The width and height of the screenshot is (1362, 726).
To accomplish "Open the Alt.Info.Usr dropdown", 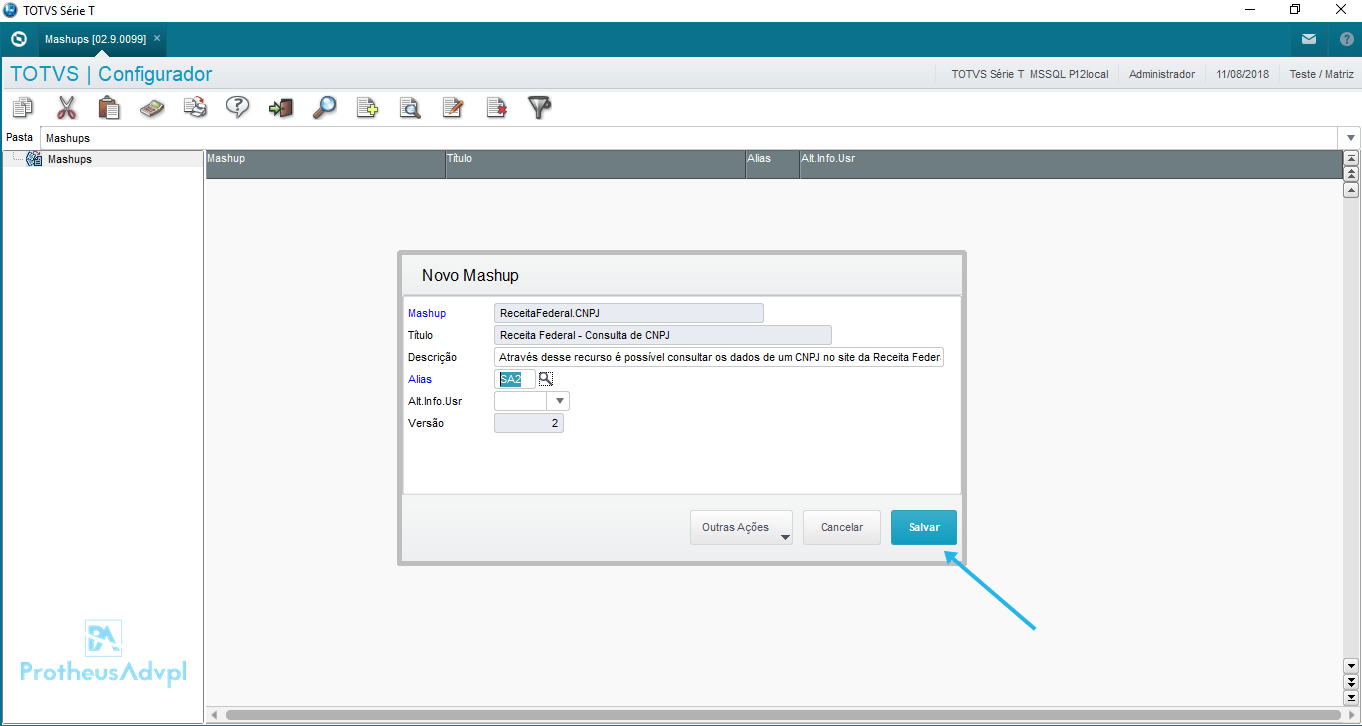I will coord(560,401).
